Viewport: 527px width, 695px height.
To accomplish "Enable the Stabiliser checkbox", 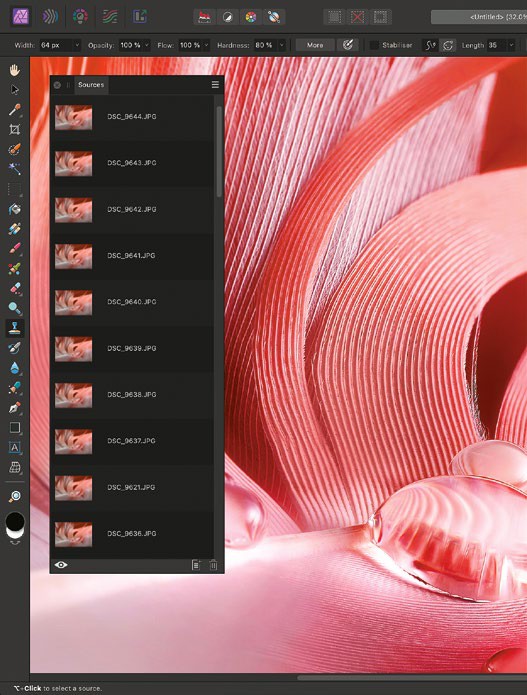I will (375, 45).
